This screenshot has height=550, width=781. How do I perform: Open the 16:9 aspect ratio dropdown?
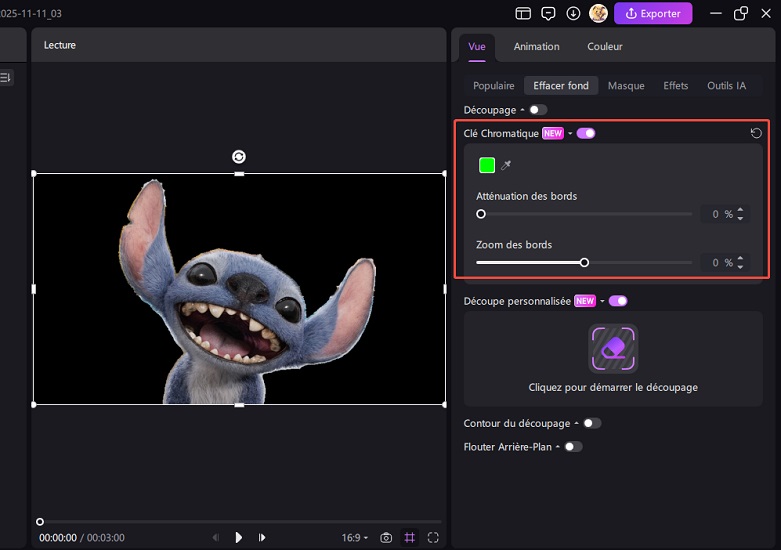pyautogui.click(x=354, y=538)
